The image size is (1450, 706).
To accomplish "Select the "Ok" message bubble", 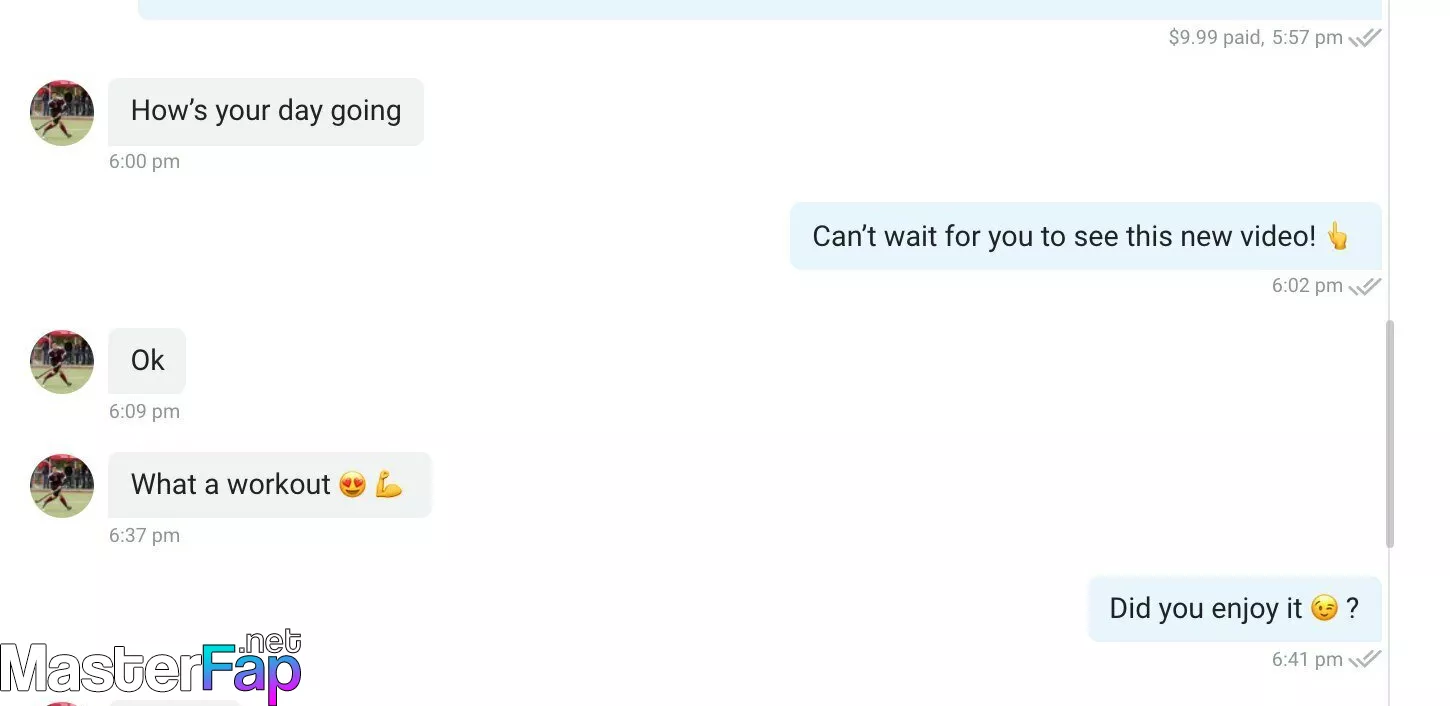I will (x=147, y=360).
